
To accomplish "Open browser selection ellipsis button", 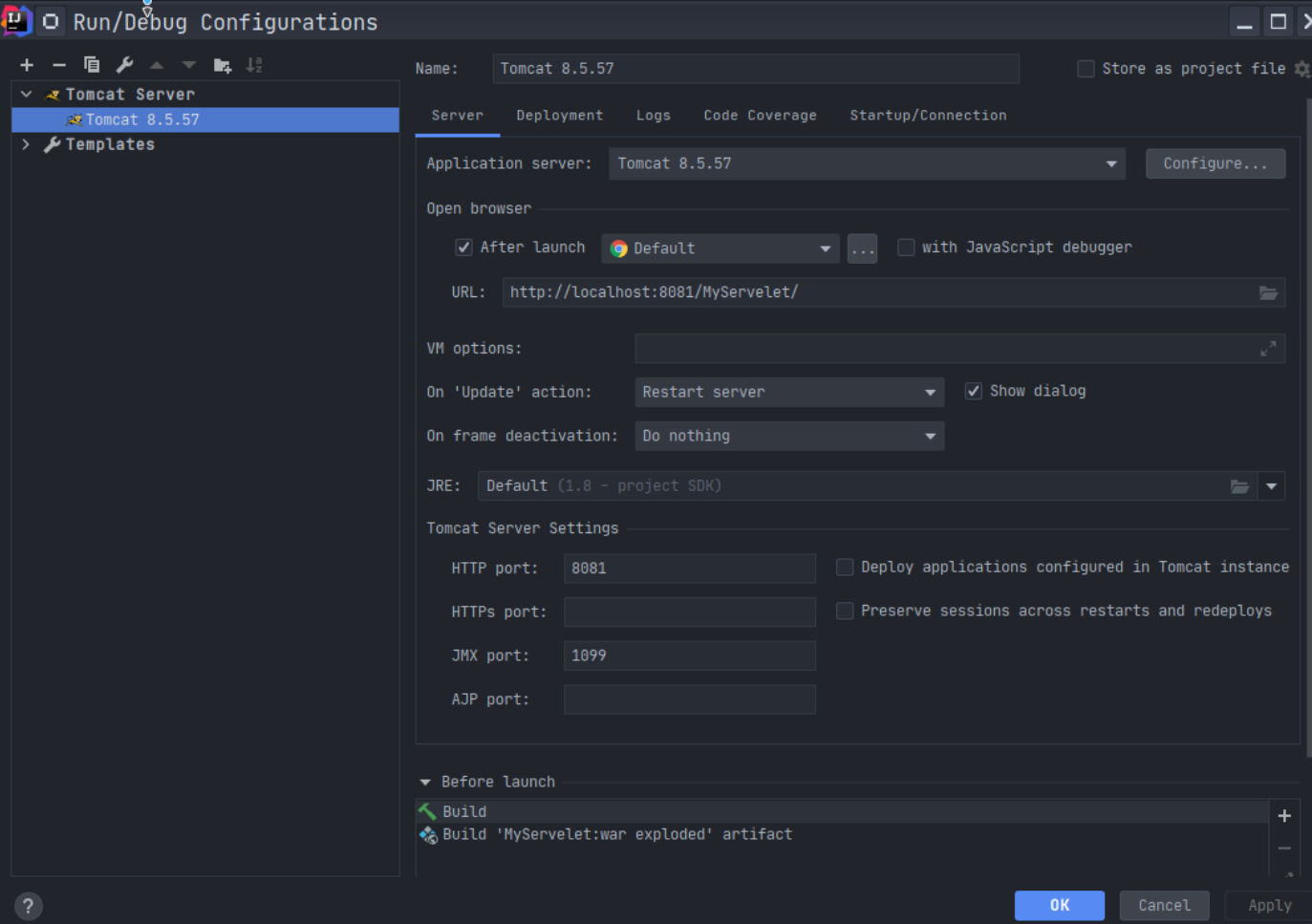I will (x=862, y=248).
